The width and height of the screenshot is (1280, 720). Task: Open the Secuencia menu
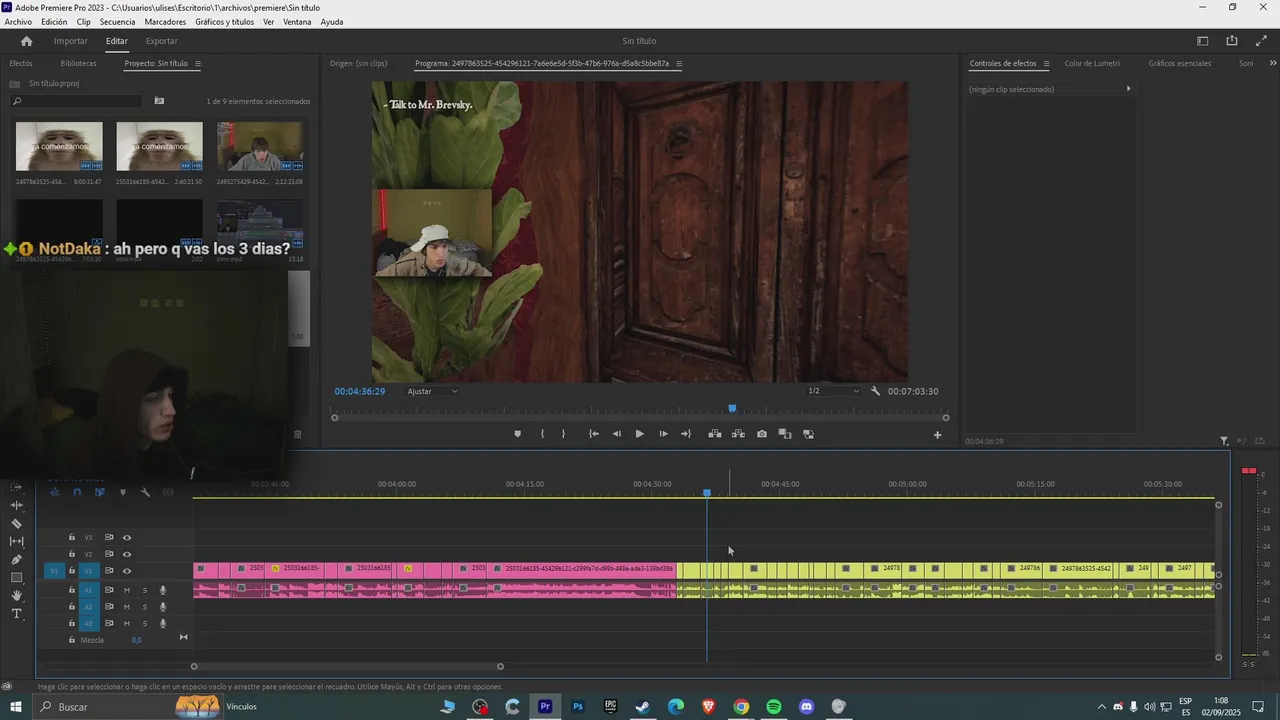tap(117, 22)
